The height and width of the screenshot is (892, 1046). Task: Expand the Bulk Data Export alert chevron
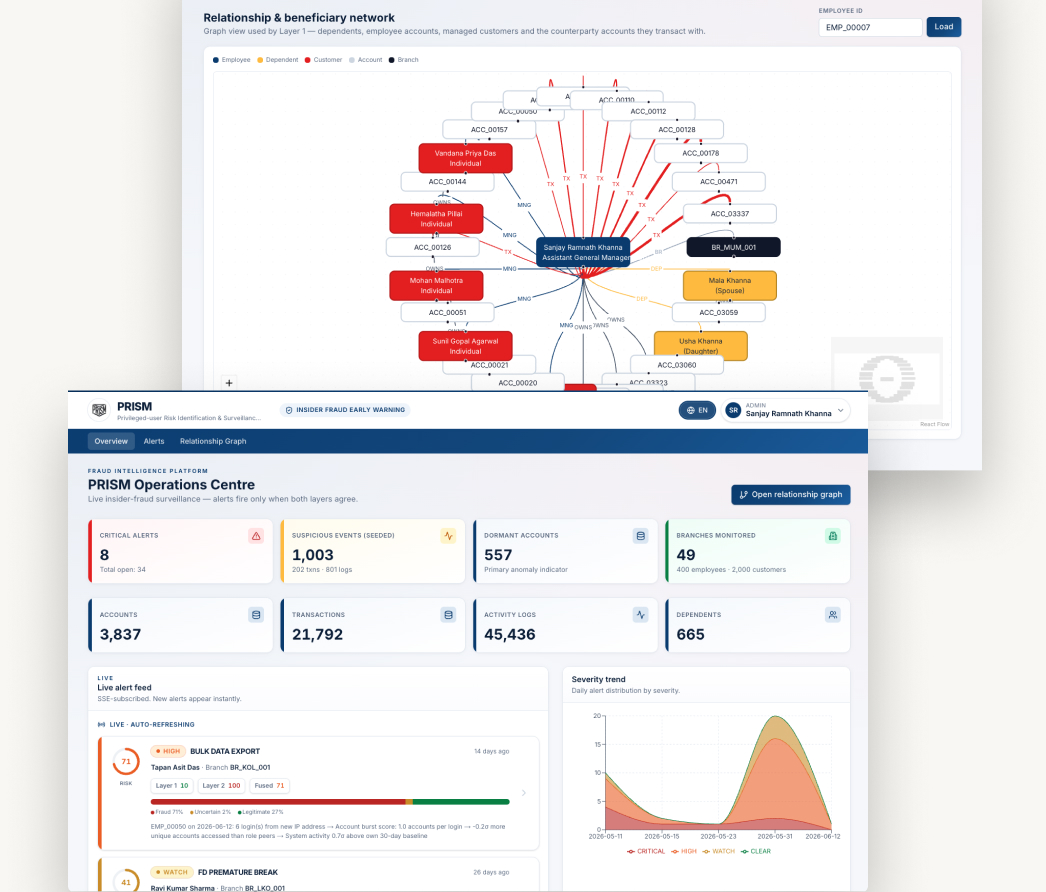(x=524, y=793)
